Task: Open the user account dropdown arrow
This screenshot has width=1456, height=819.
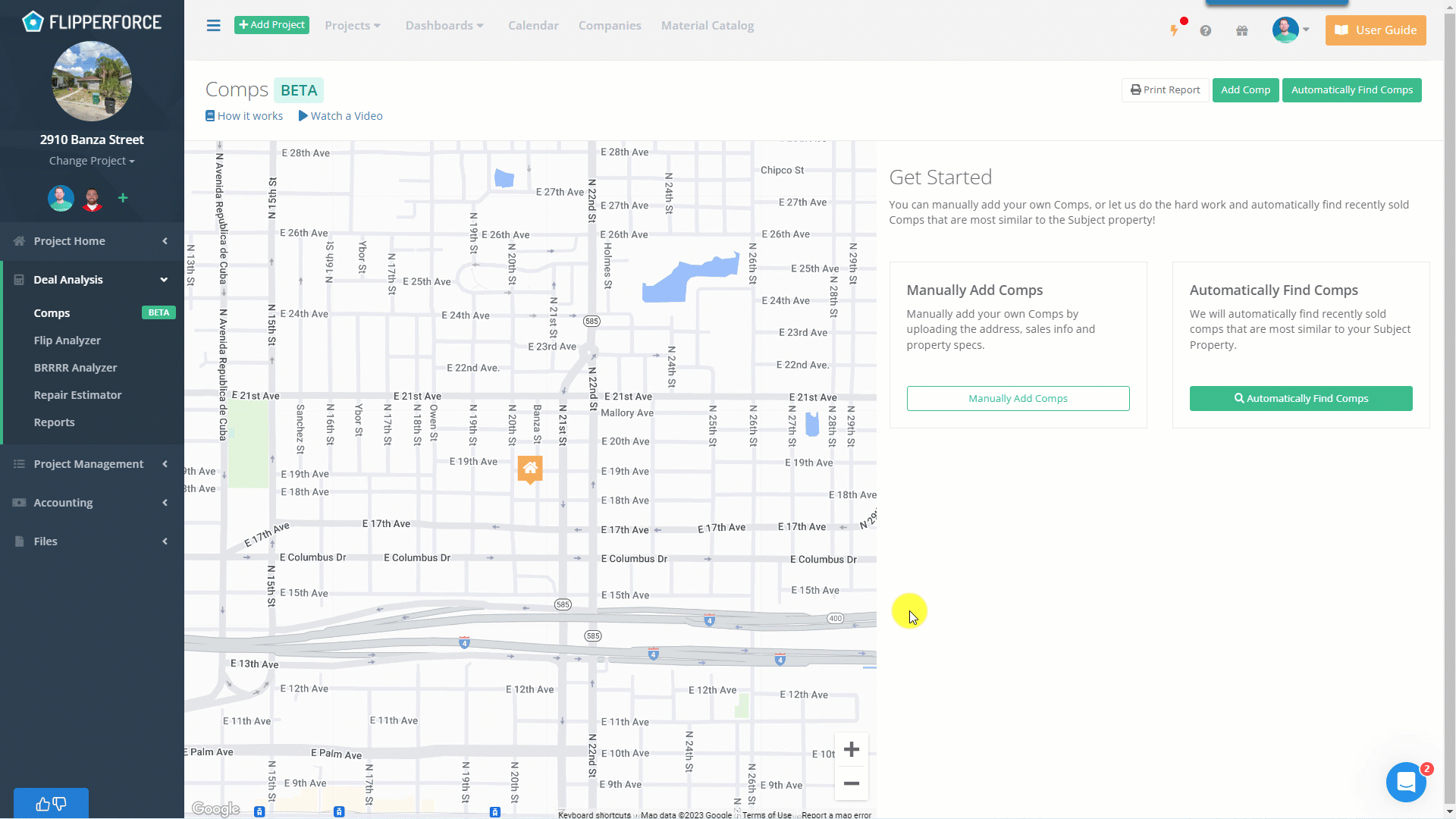Action: [1306, 30]
